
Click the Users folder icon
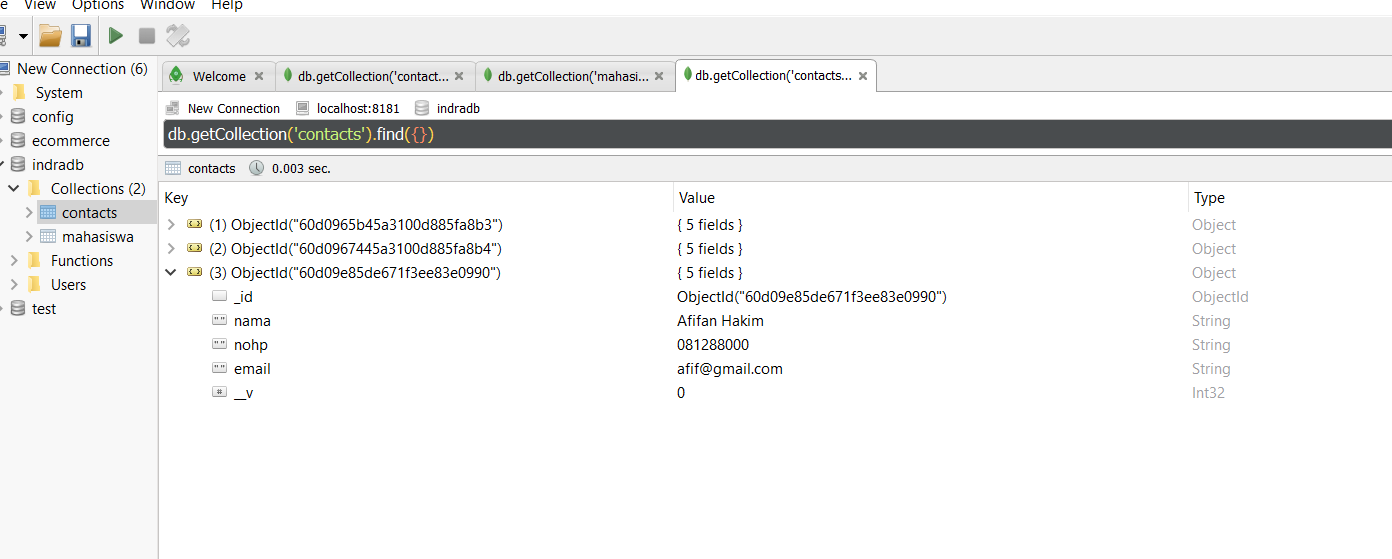click(35, 285)
